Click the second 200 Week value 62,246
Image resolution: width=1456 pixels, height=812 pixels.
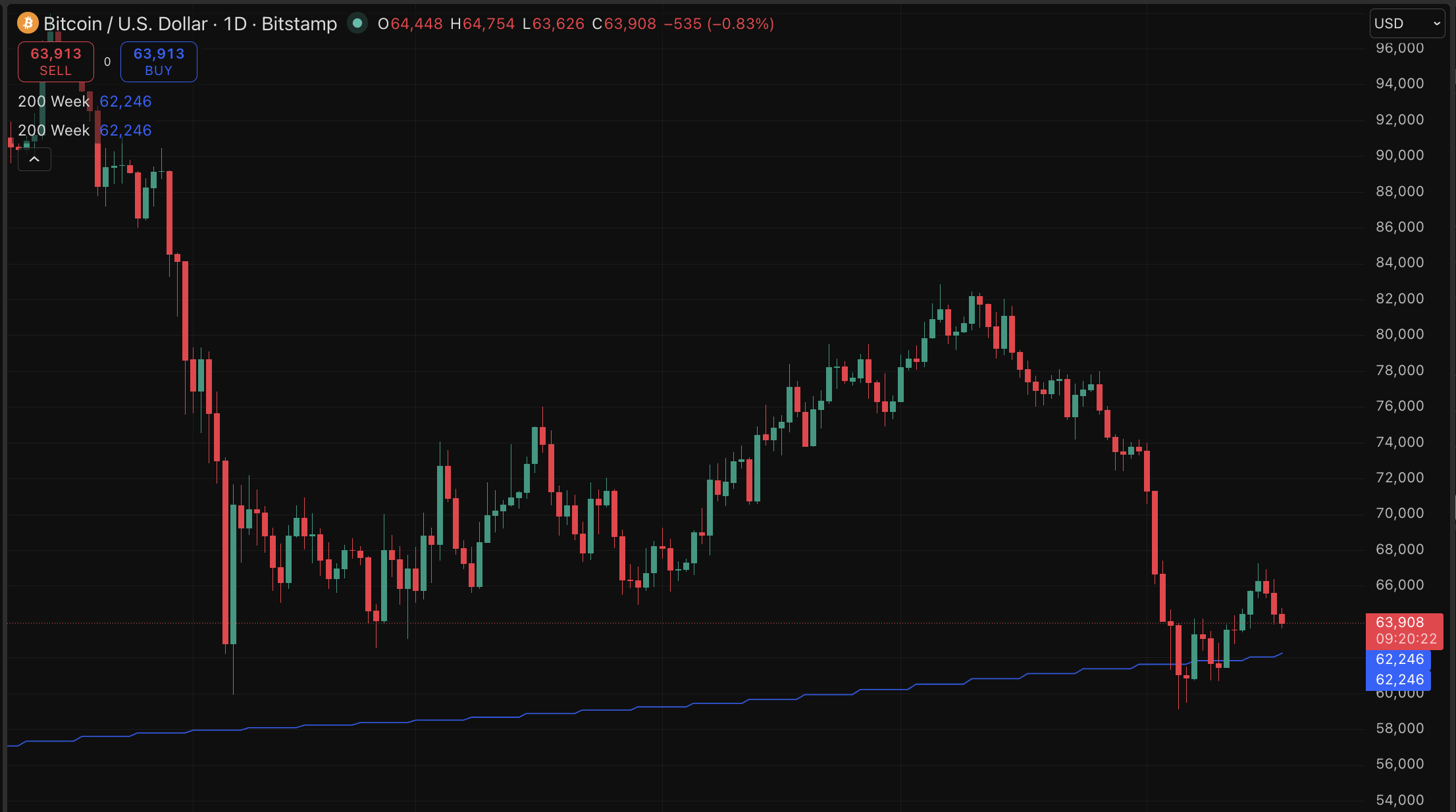click(x=126, y=130)
